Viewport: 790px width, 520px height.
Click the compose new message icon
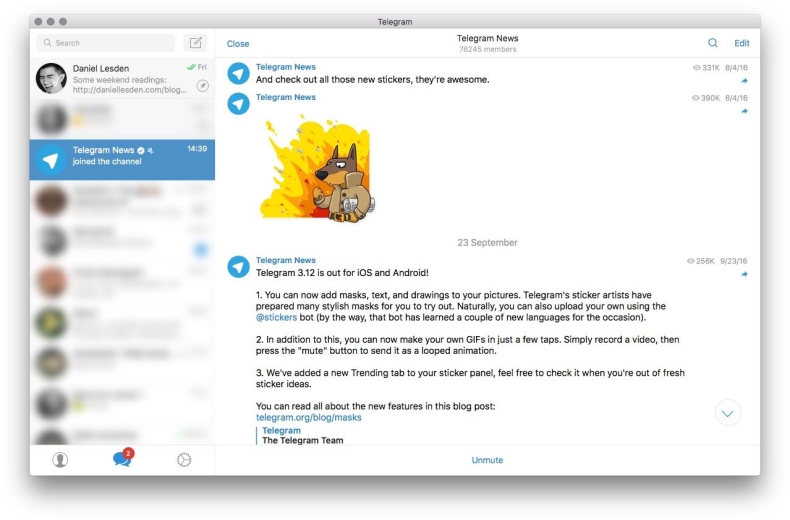tap(196, 43)
